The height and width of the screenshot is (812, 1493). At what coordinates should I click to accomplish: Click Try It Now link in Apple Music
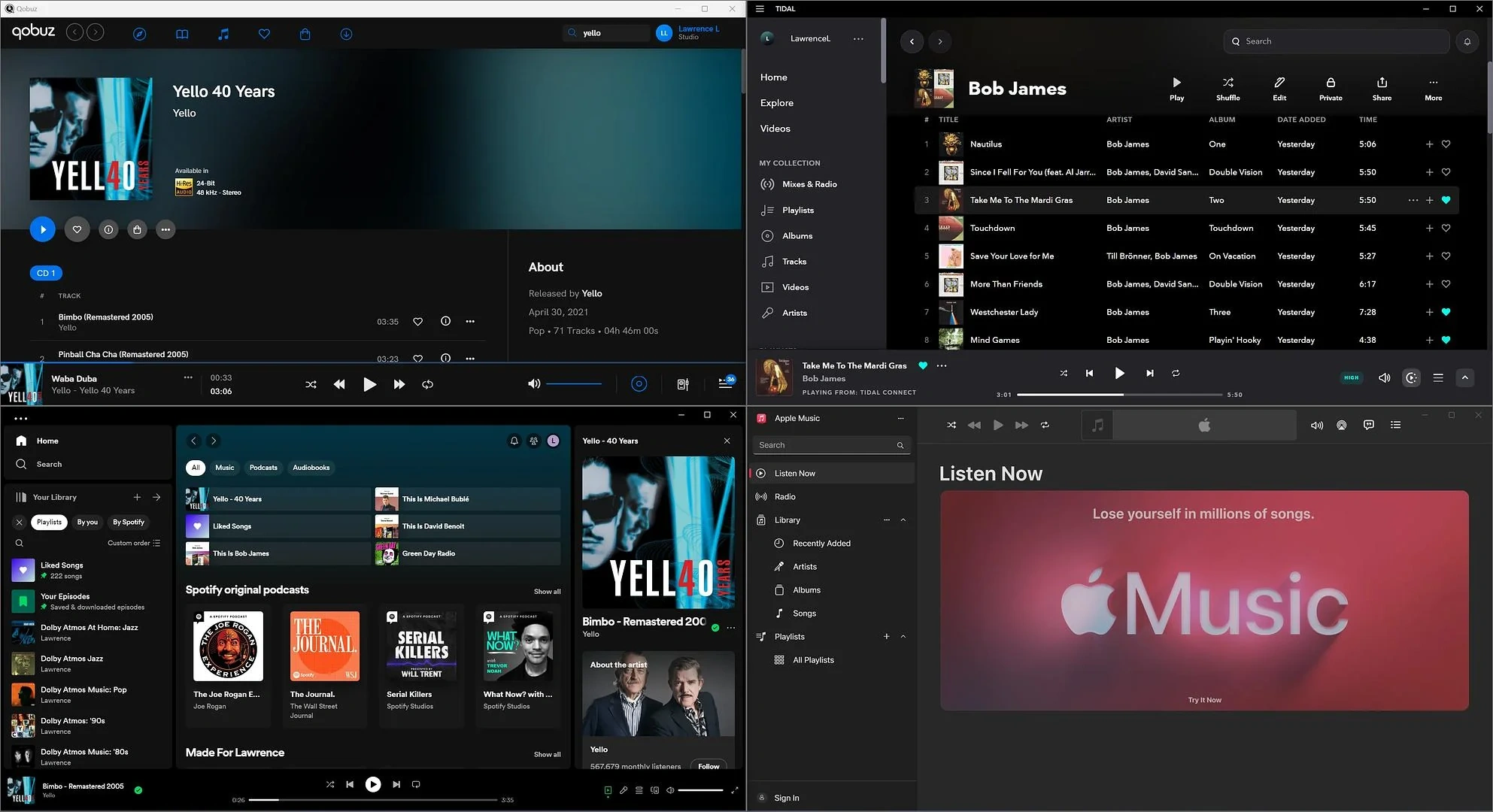(1204, 700)
